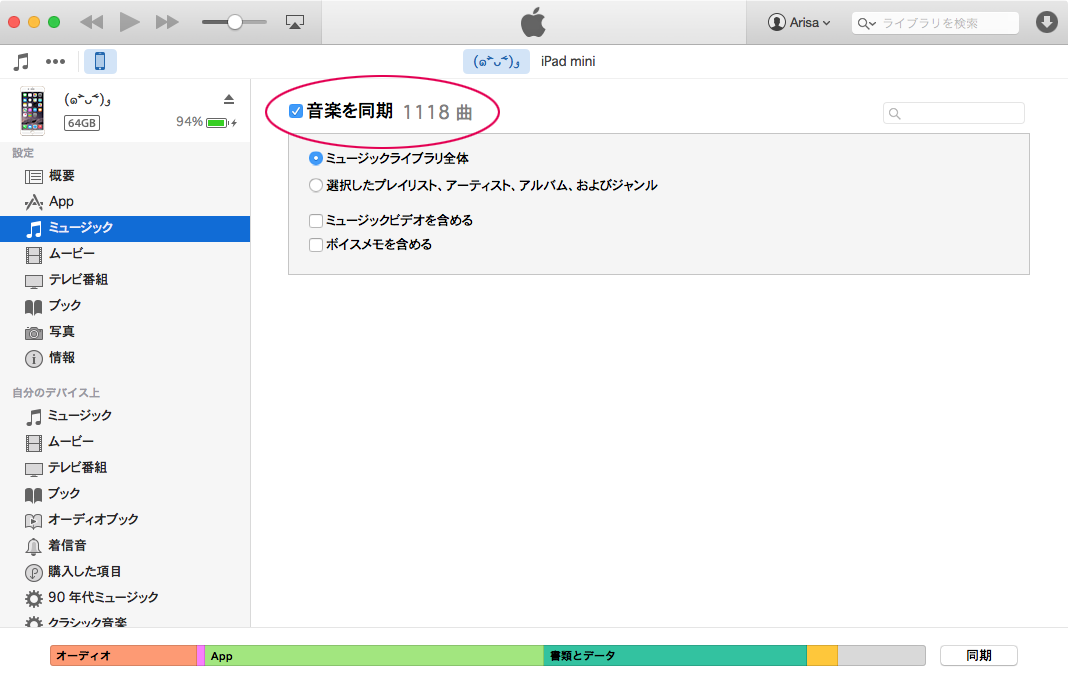
Task: Click the 同期 sync button
Action: 979,656
